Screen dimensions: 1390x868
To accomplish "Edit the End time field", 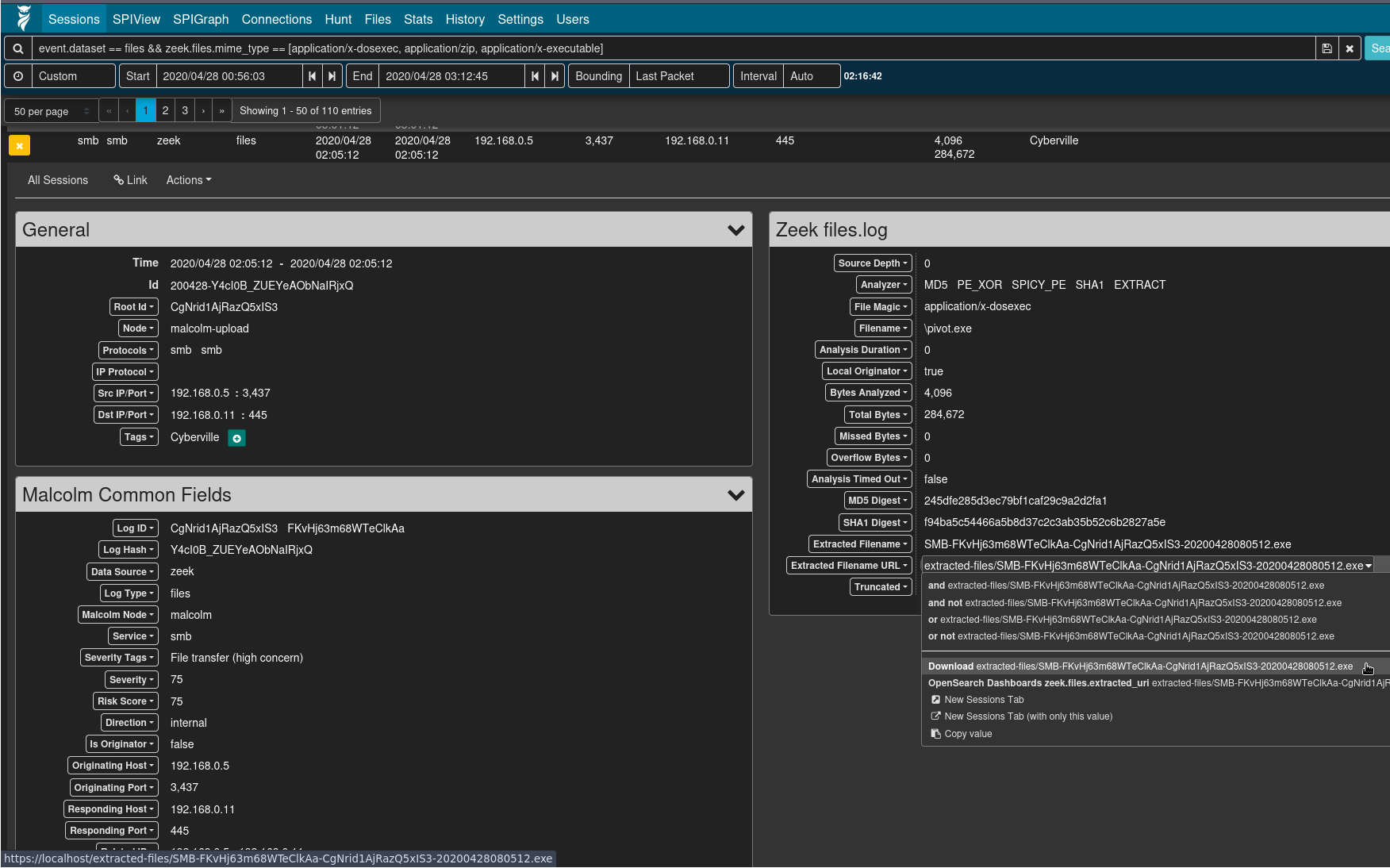I will click(451, 76).
